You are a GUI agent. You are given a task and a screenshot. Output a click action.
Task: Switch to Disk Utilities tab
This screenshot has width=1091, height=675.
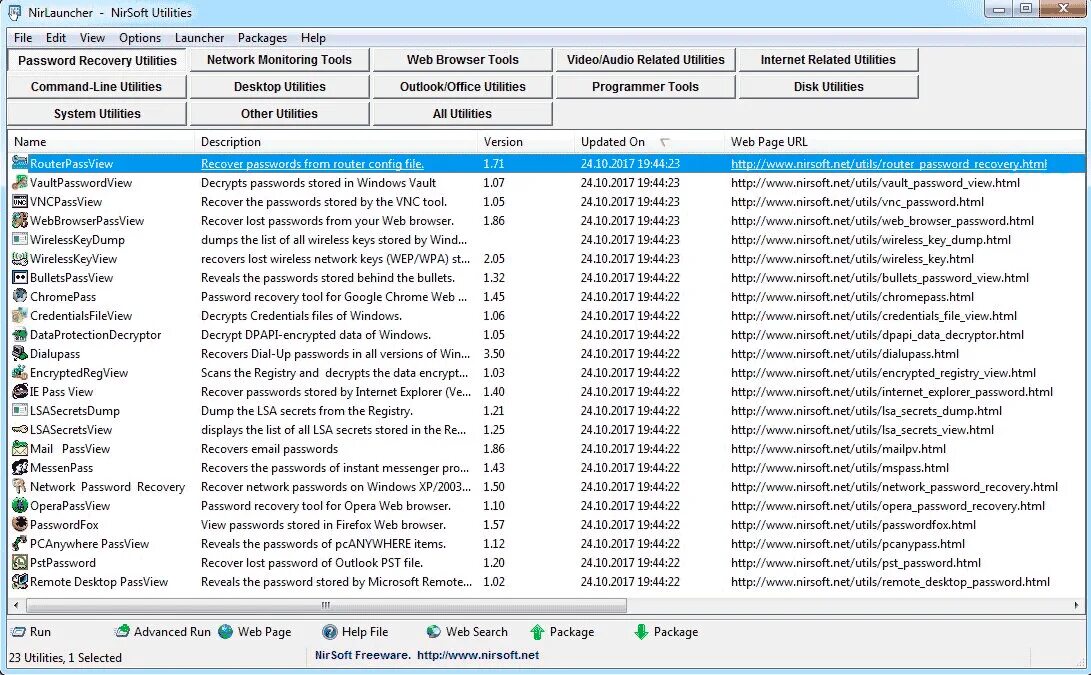[x=828, y=87]
